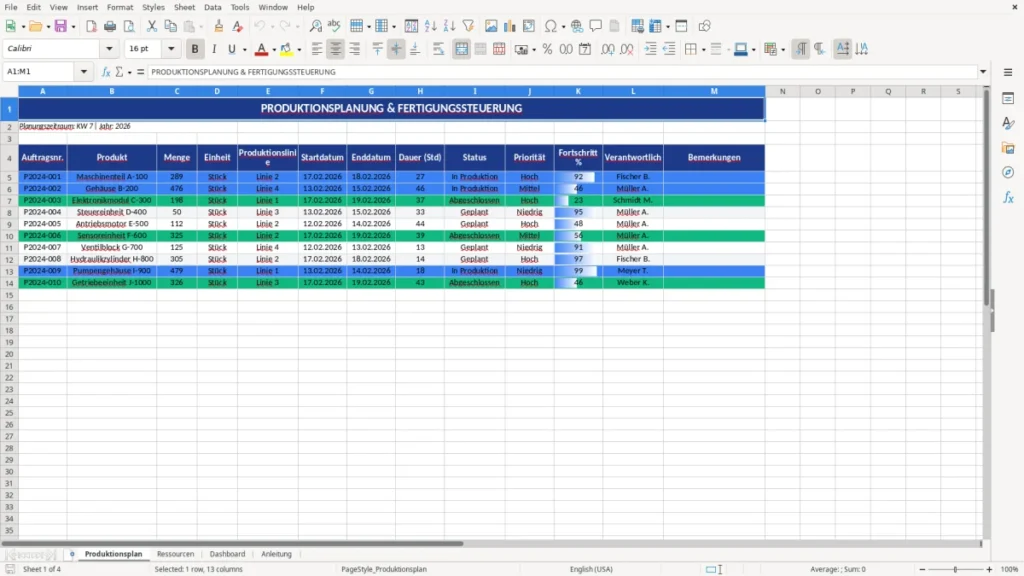This screenshot has width=1024, height=576.
Task: Run the spelling check icon
Action: [334, 26]
